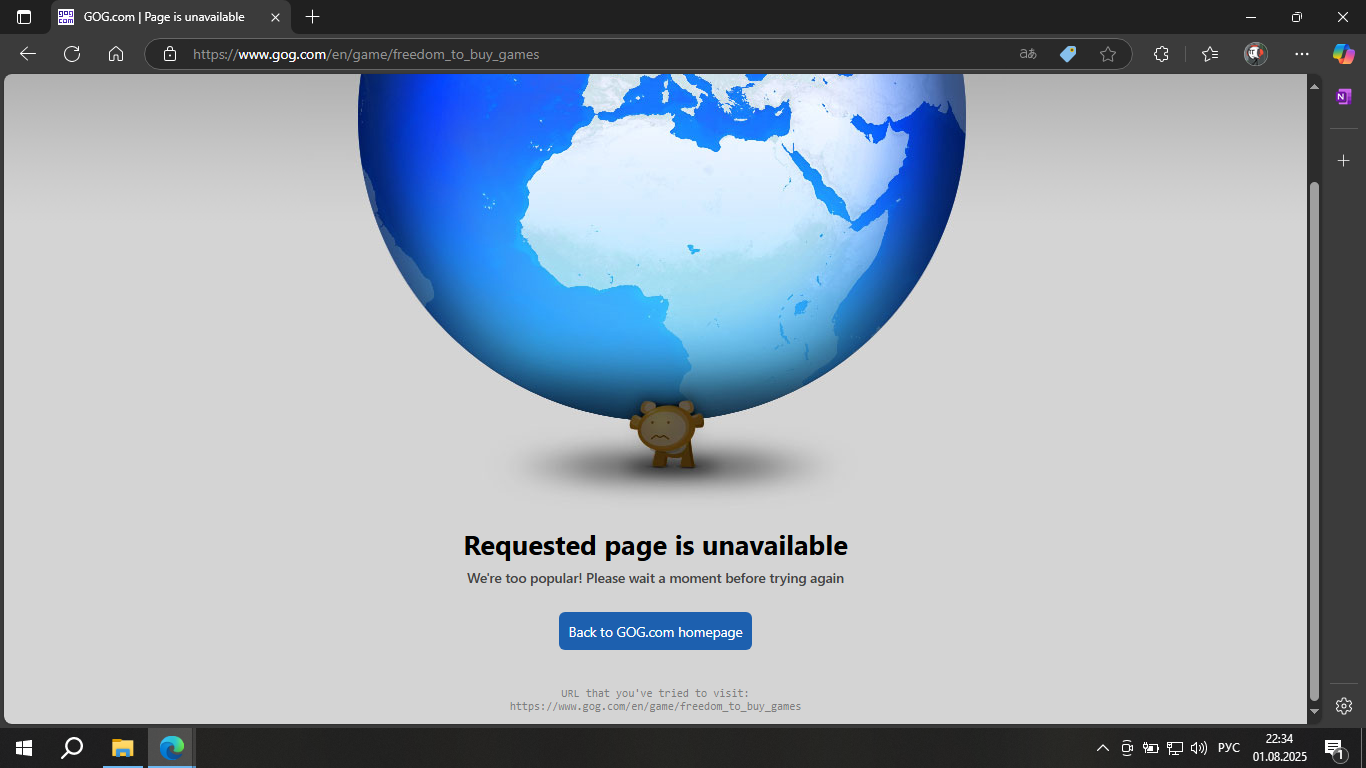This screenshot has height=768, width=1366.
Task: Open the volume control icon
Action: (x=1199, y=747)
